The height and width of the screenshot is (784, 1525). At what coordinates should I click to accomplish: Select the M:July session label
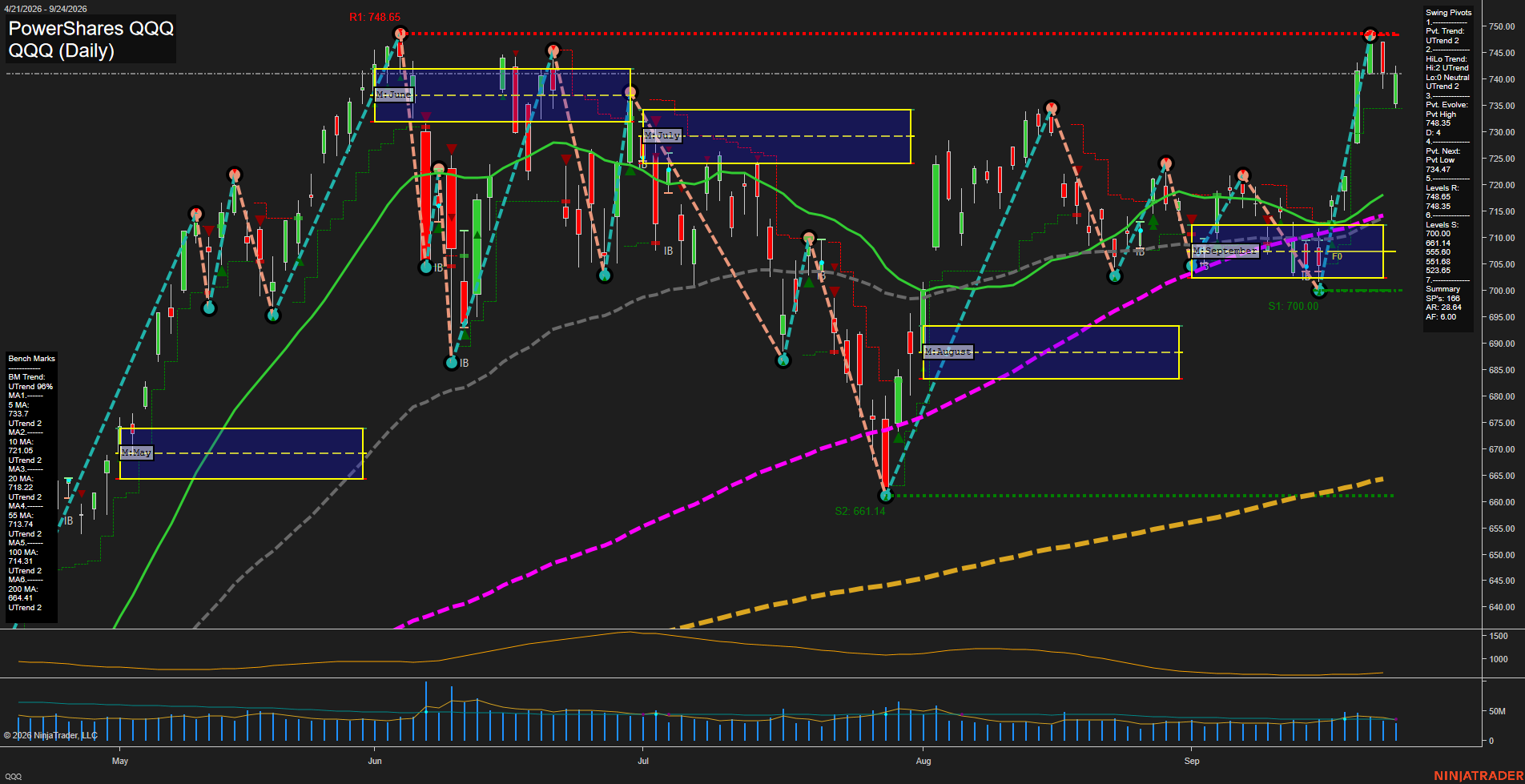click(662, 135)
